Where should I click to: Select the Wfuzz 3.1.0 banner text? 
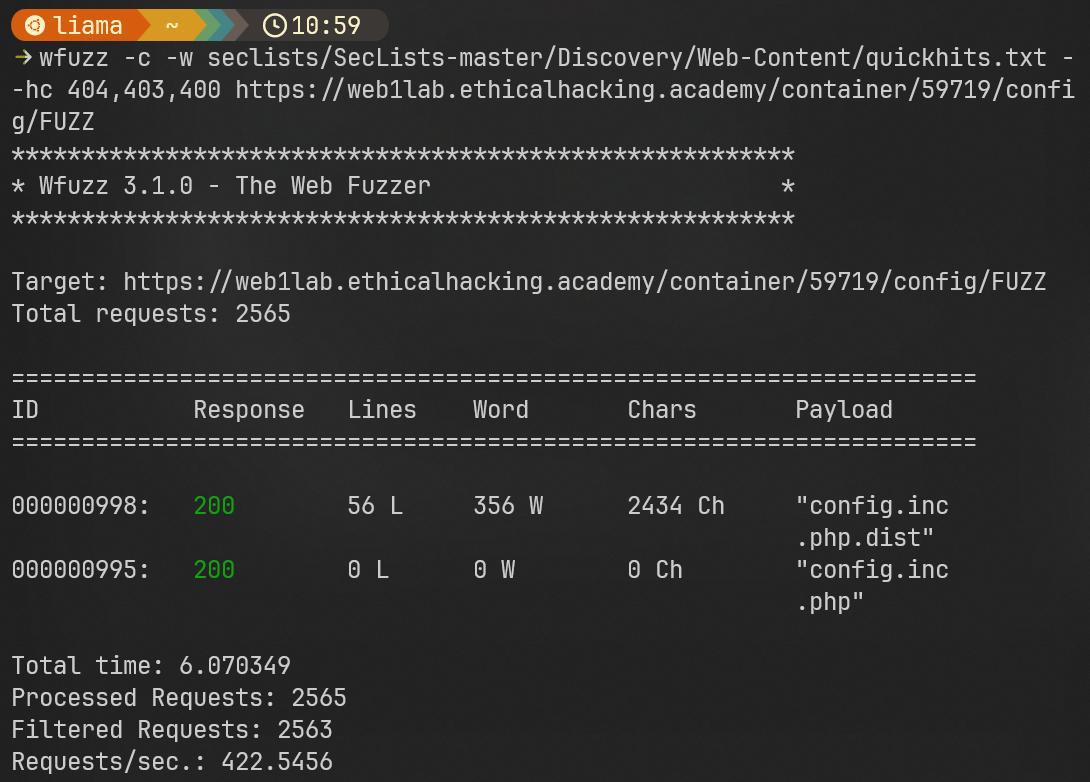click(234, 186)
